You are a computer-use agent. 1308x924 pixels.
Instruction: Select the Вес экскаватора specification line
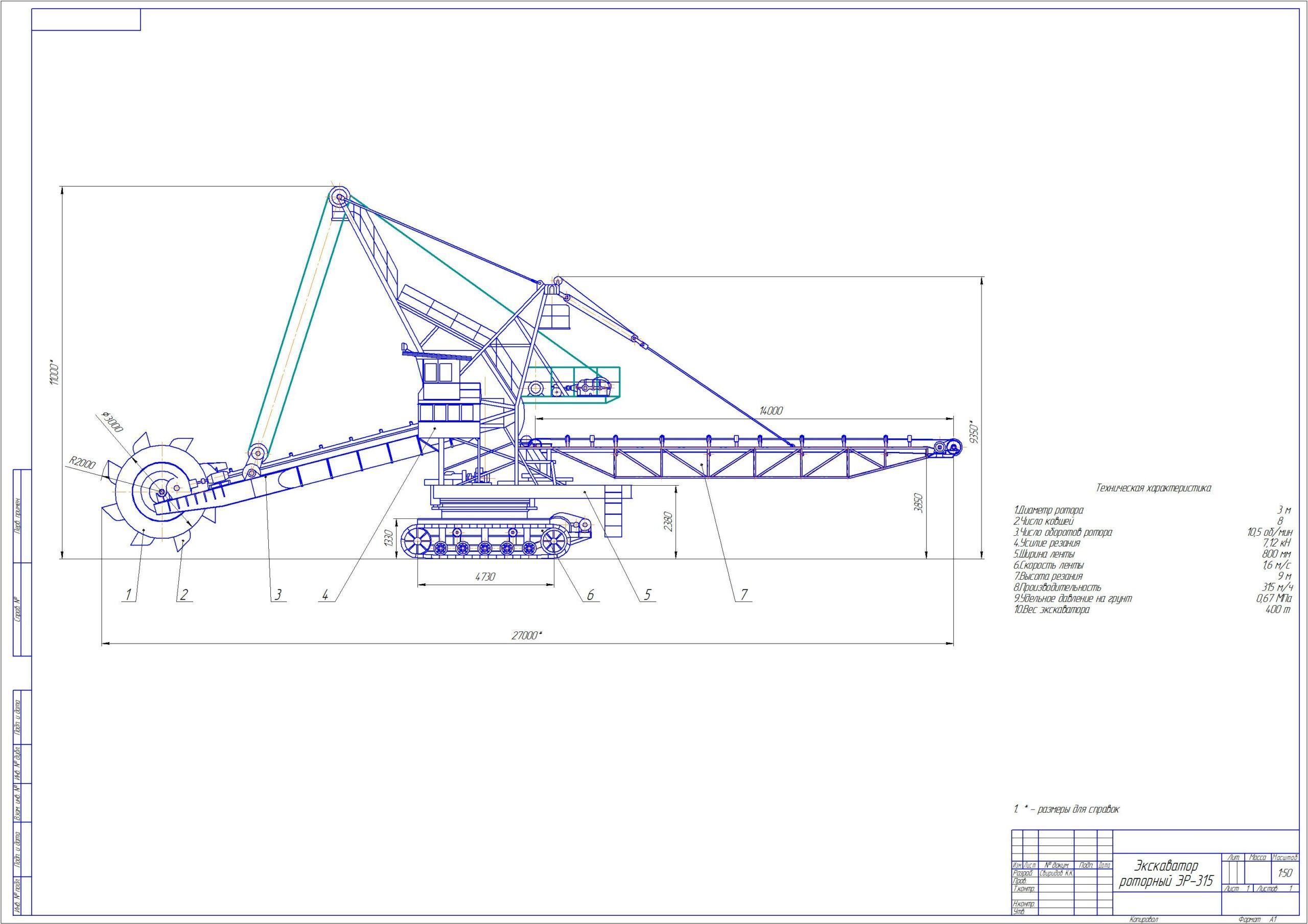click(x=1052, y=609)
